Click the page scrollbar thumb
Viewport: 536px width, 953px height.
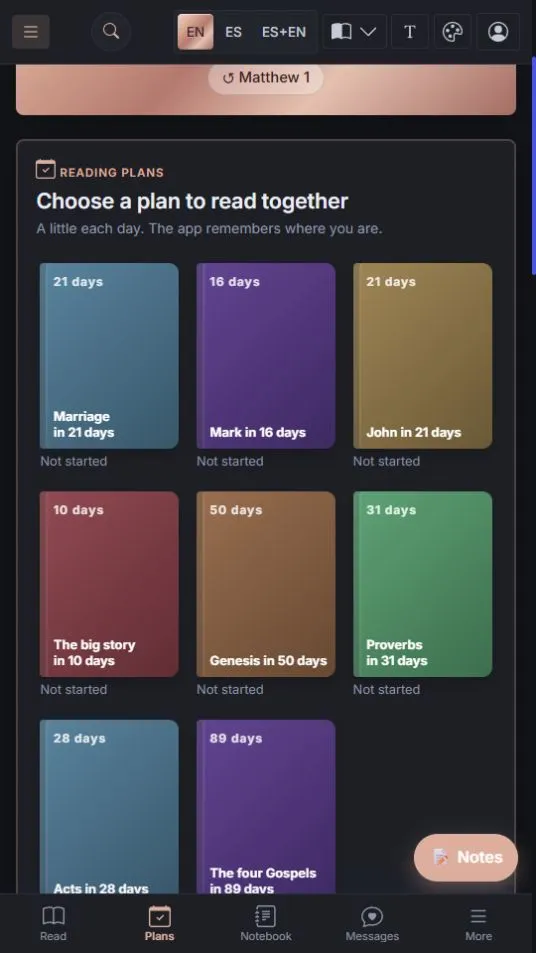pos(534,165)
